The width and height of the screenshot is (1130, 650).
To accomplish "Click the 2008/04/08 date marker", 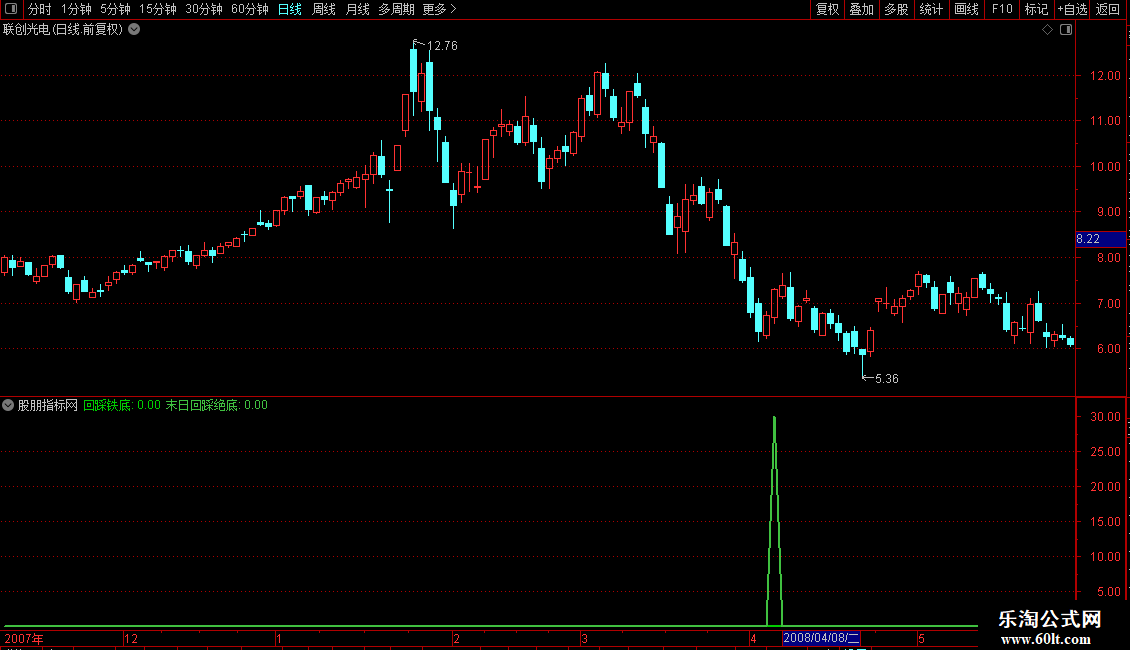I will (822, 638).
